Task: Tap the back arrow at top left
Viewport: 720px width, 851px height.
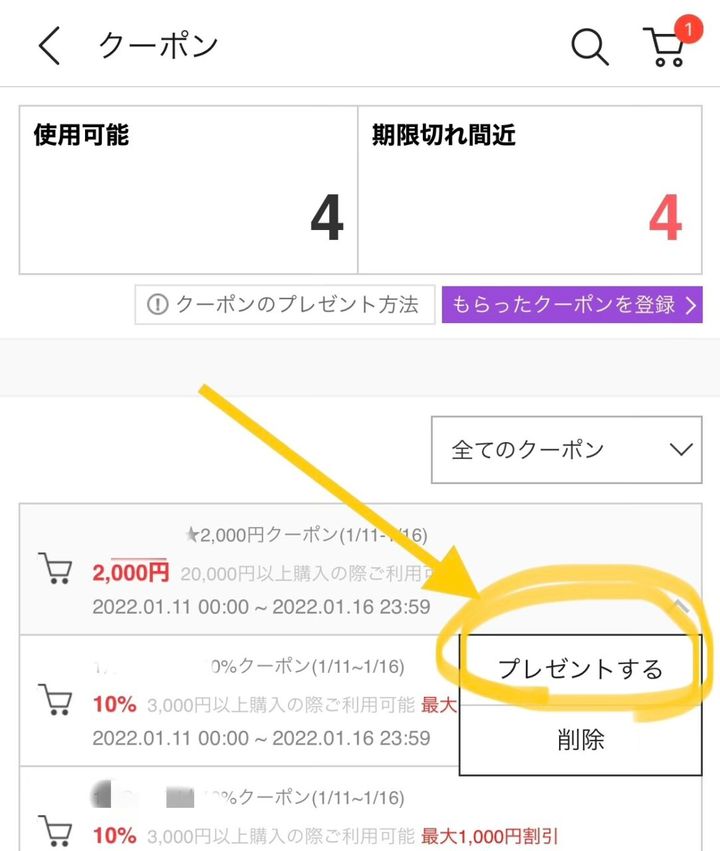Action: pyautogui.click(x=49, y=45)
